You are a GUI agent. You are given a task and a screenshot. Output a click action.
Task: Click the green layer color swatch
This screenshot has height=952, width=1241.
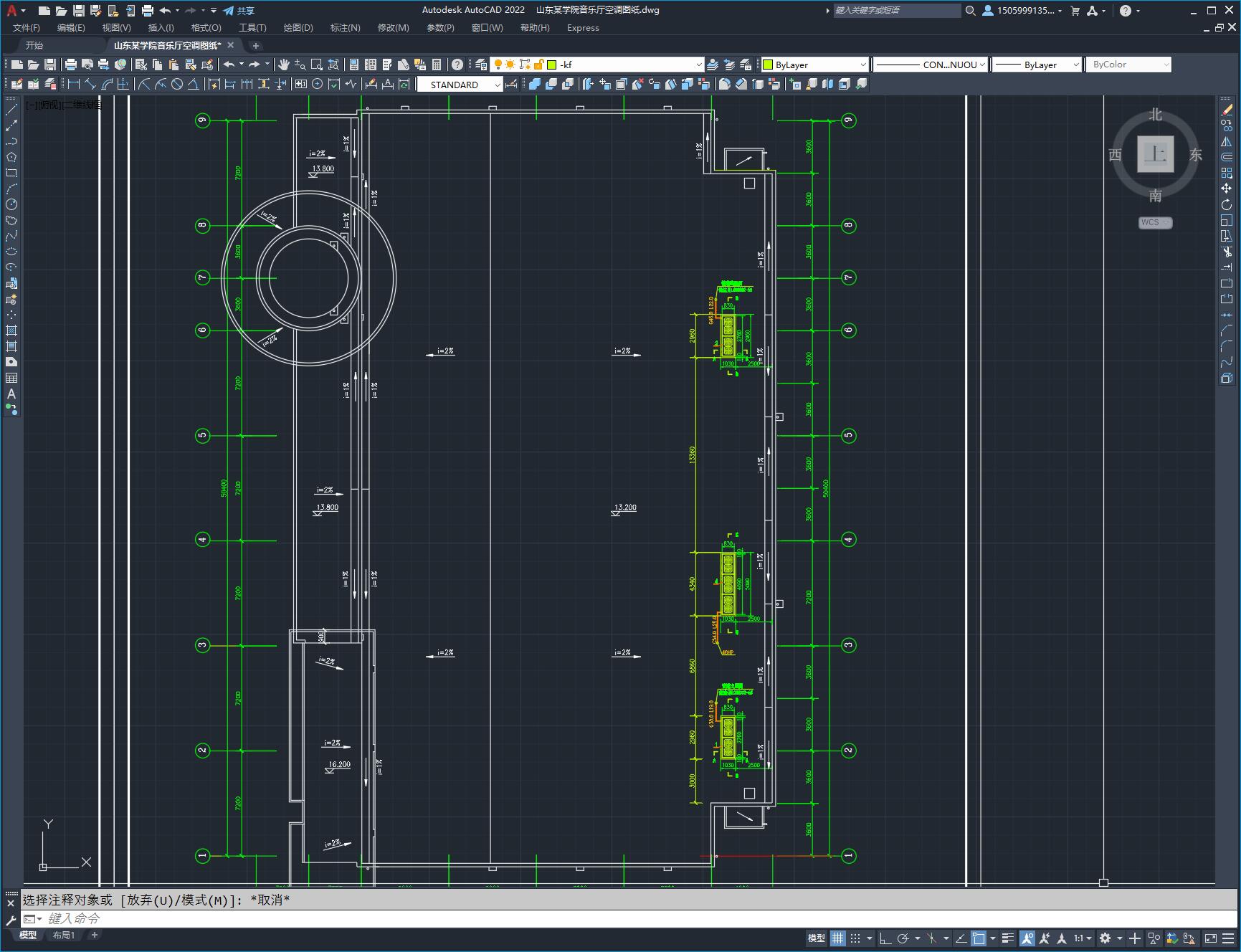552,65
